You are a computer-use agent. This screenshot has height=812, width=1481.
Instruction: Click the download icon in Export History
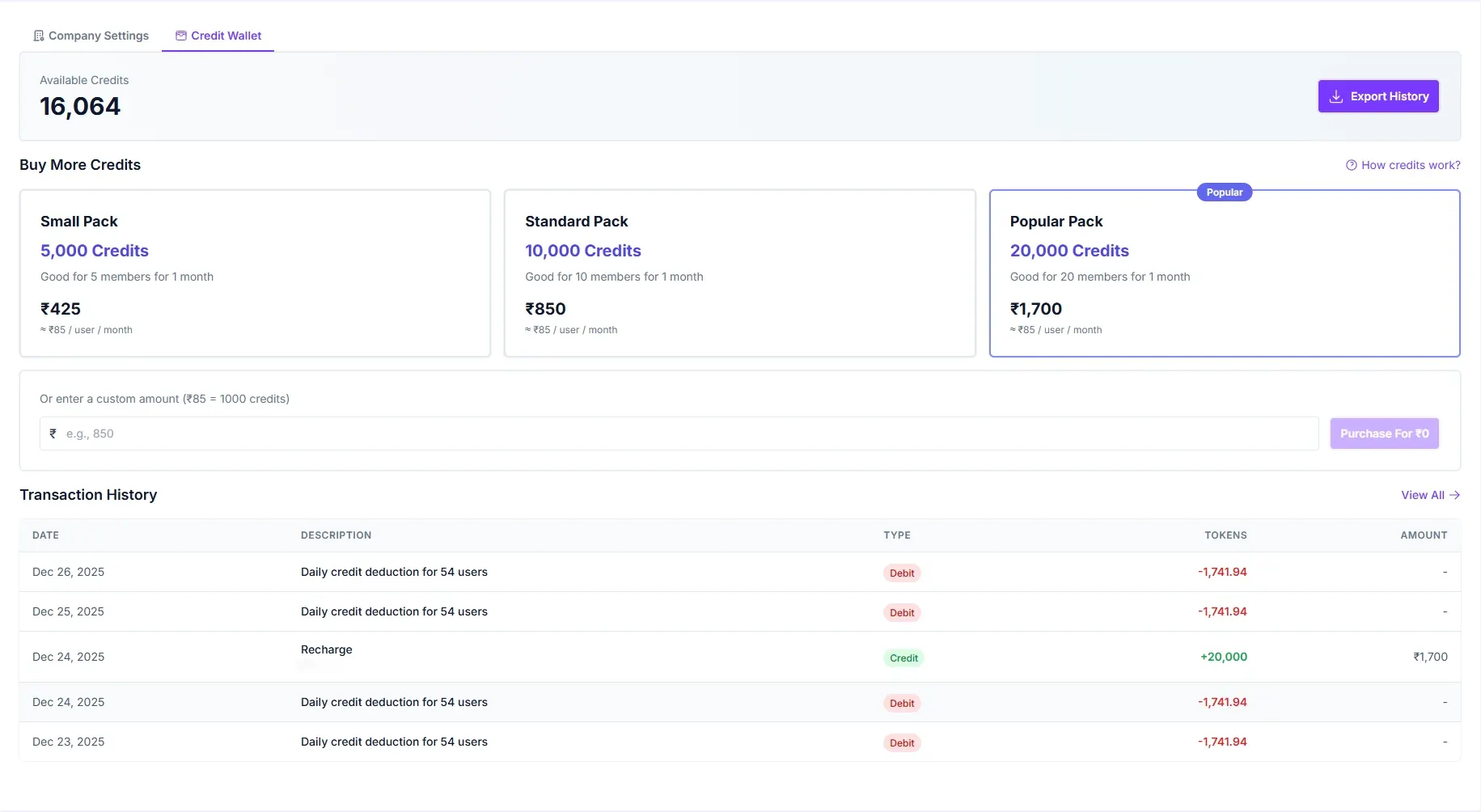1336,96
